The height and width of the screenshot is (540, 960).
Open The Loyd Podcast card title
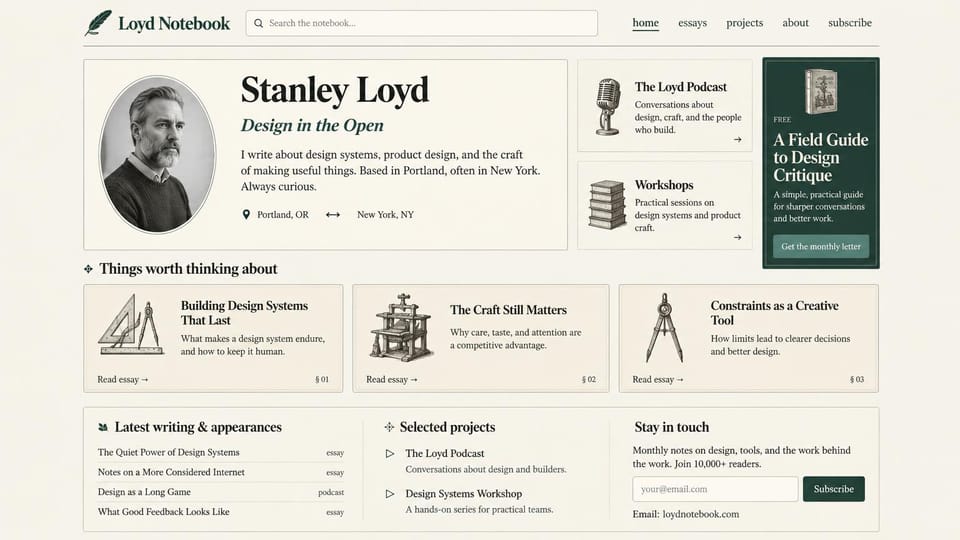(680, 87)
